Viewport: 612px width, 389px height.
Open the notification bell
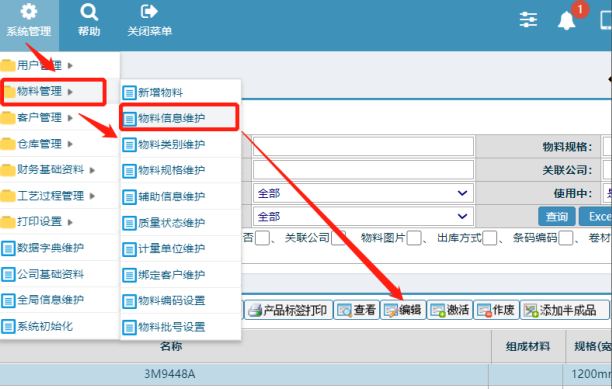(566, 21)
